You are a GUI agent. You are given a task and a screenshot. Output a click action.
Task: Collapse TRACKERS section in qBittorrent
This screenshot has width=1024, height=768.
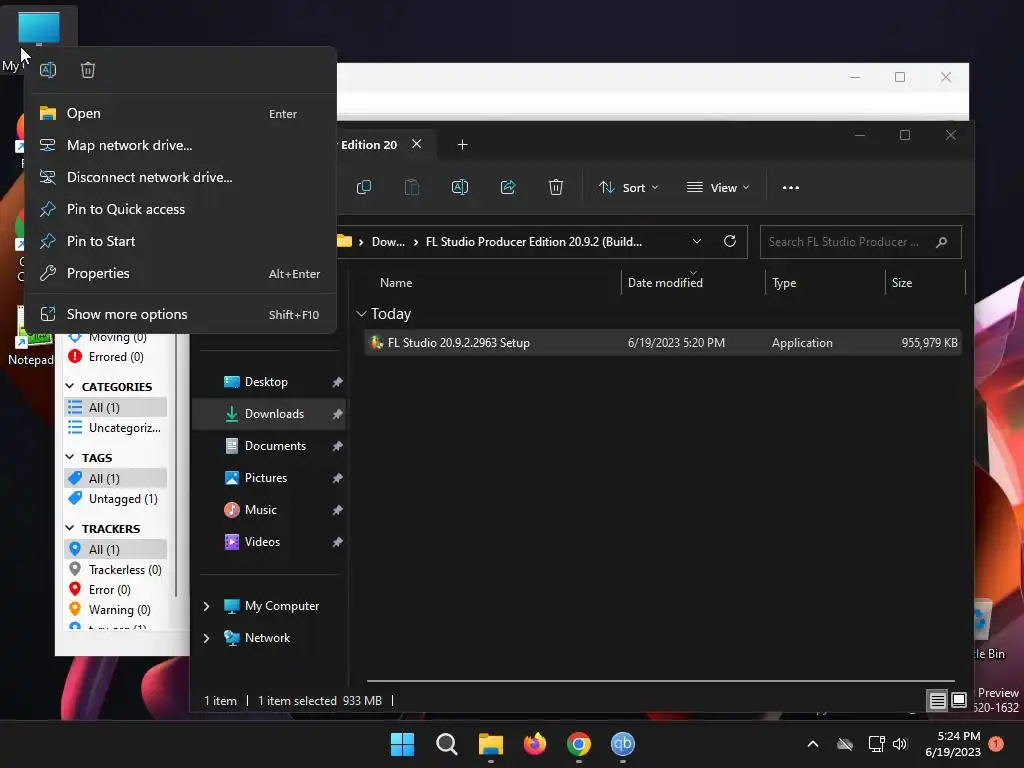click(x=70, y=528)
